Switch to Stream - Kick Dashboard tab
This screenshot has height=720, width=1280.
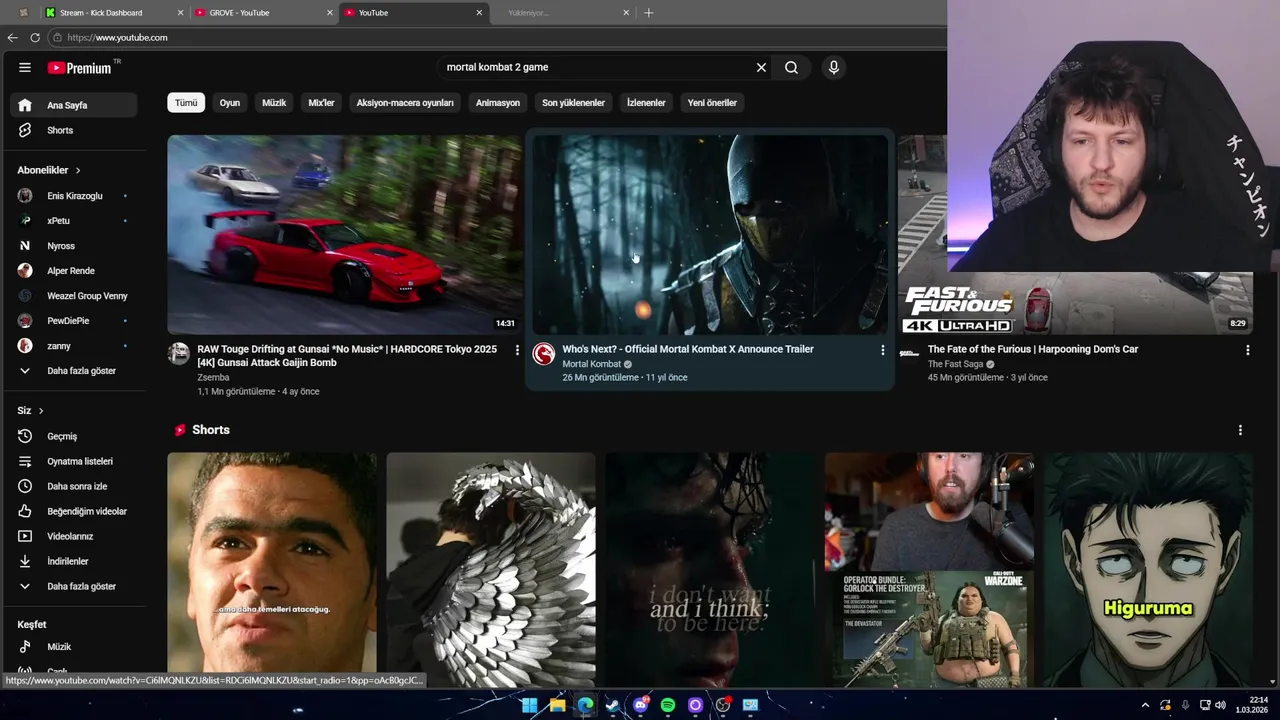click(x=114, y=13)
